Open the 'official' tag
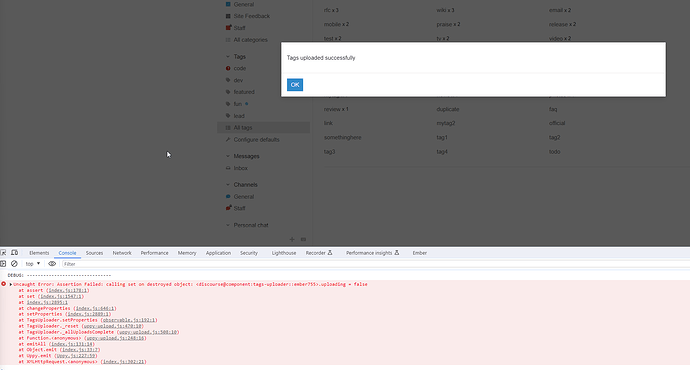The width and height of the screenshot is (690, 370). coord(557,123)
